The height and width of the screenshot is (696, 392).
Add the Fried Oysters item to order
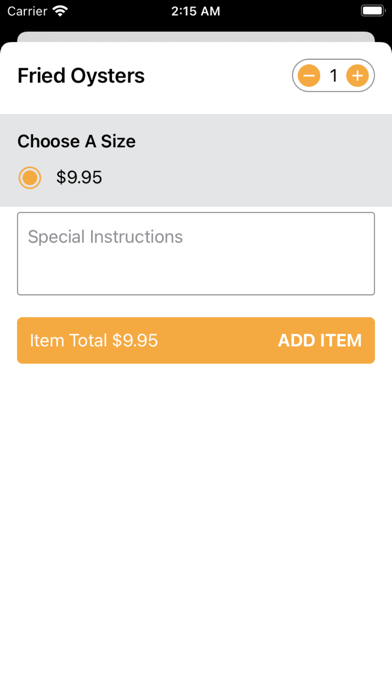pos(196,340)
